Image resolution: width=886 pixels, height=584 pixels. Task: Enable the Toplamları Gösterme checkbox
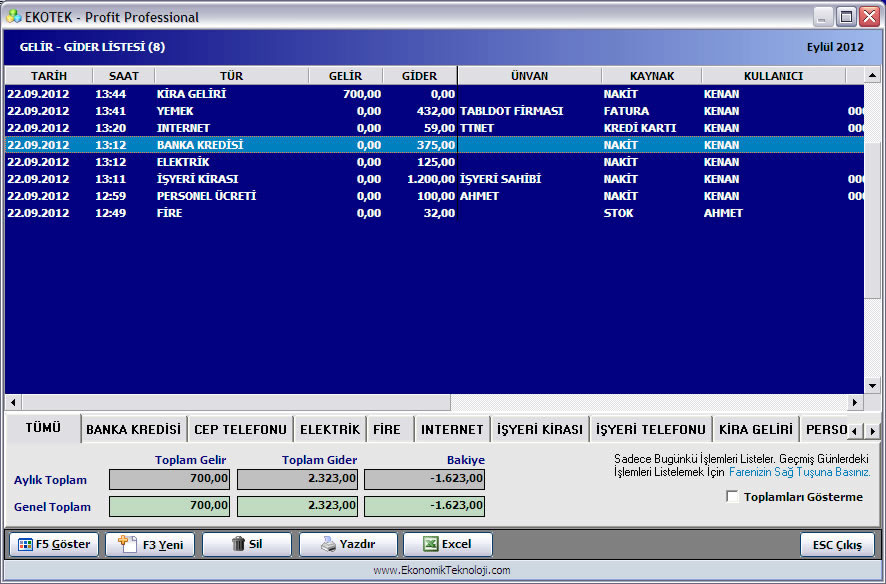click(x=732, y=496)
